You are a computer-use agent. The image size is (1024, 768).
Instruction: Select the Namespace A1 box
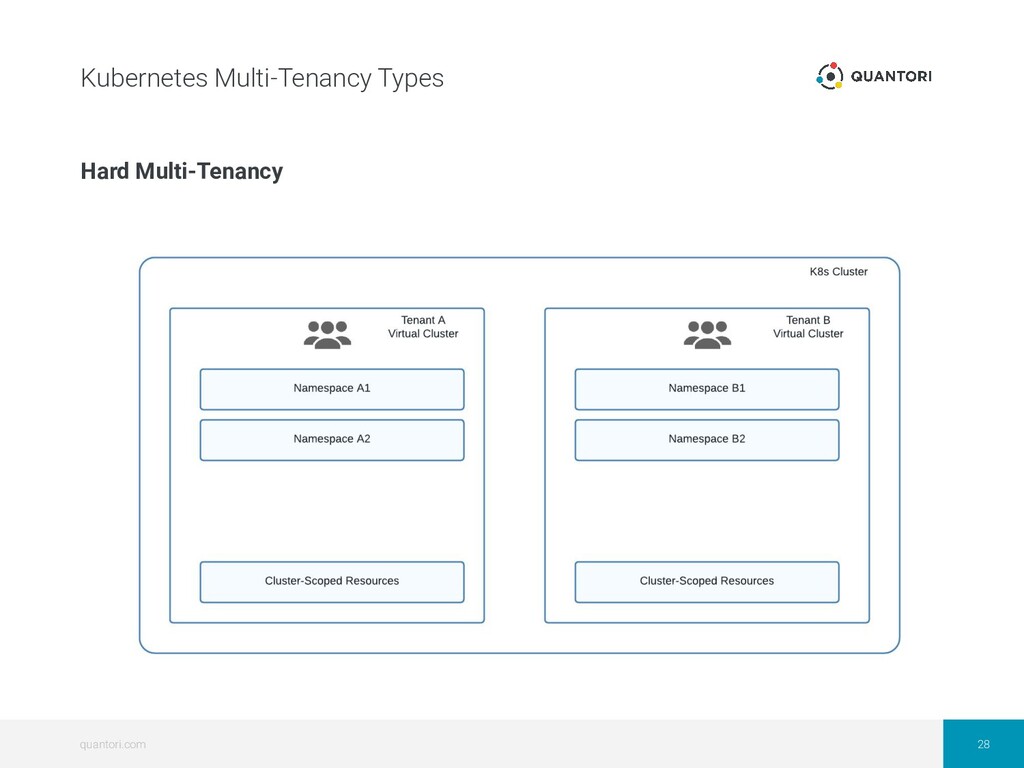[332, 389]
